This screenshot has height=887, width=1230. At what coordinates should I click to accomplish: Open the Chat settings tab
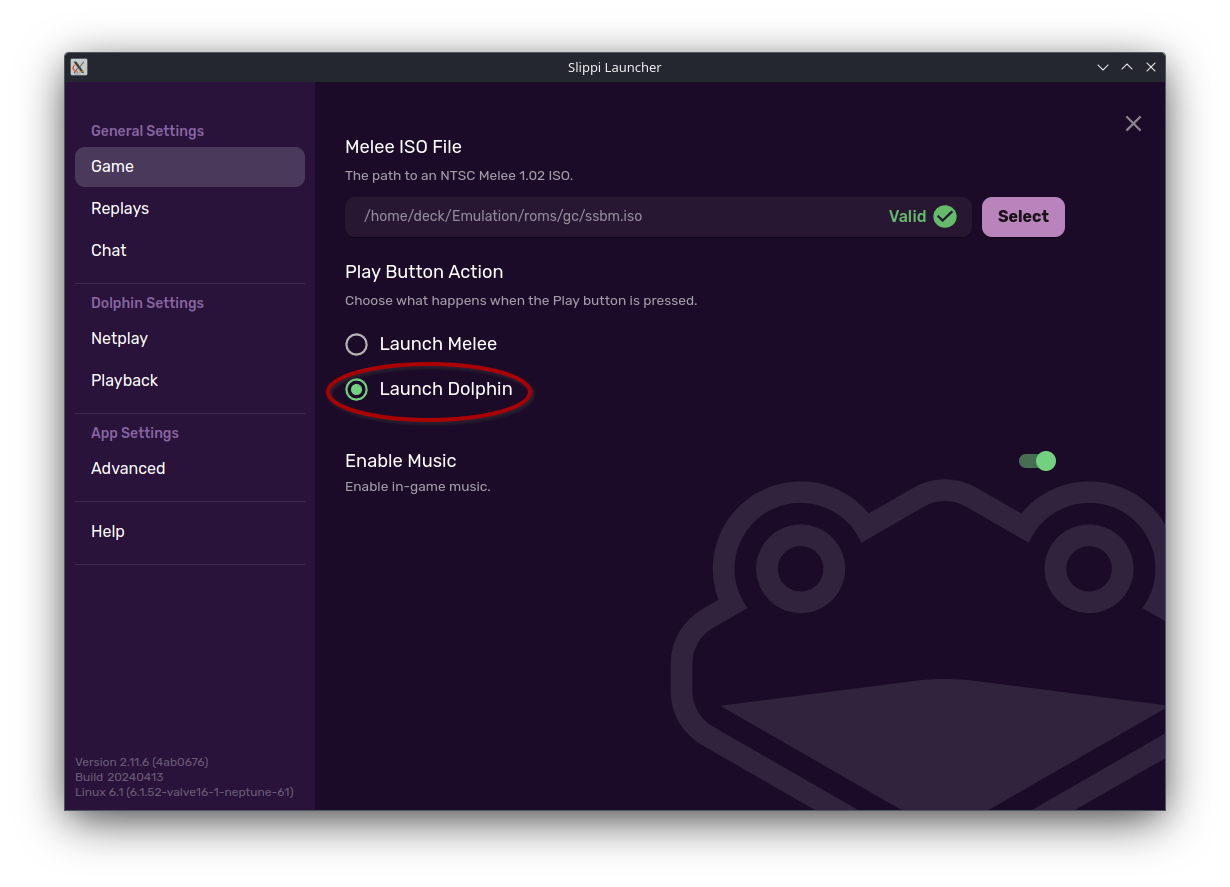[190, 251]
